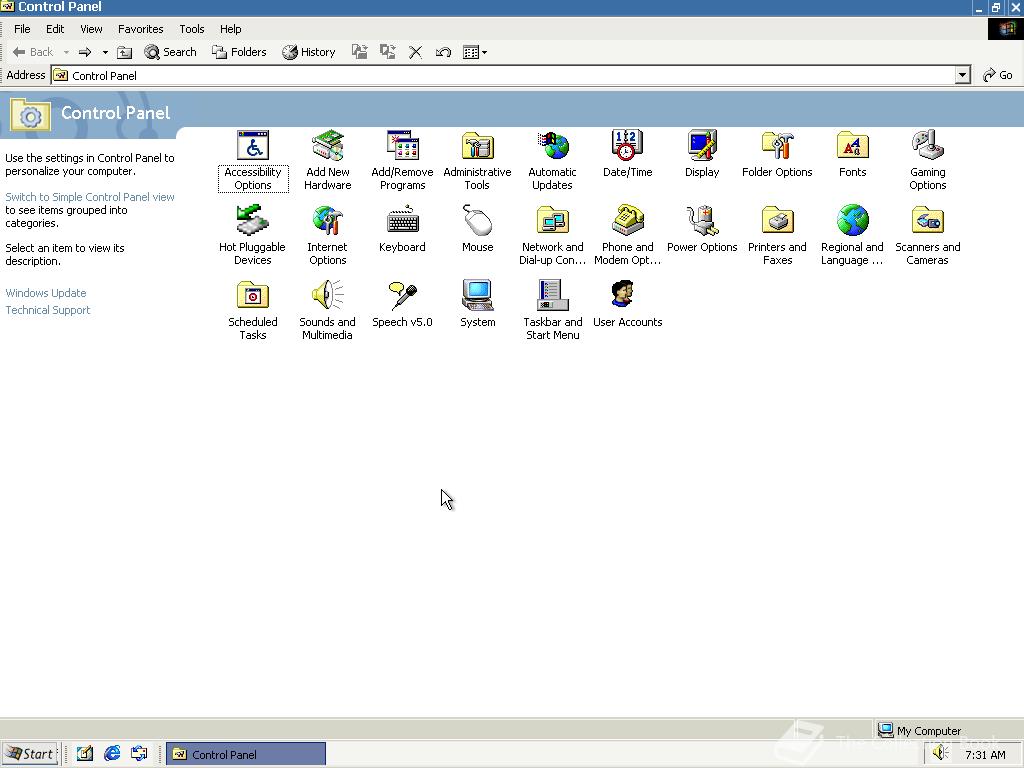1024x768 pixels.
Task: Open Add/Remove Programs
Action: tap(402, 160)
